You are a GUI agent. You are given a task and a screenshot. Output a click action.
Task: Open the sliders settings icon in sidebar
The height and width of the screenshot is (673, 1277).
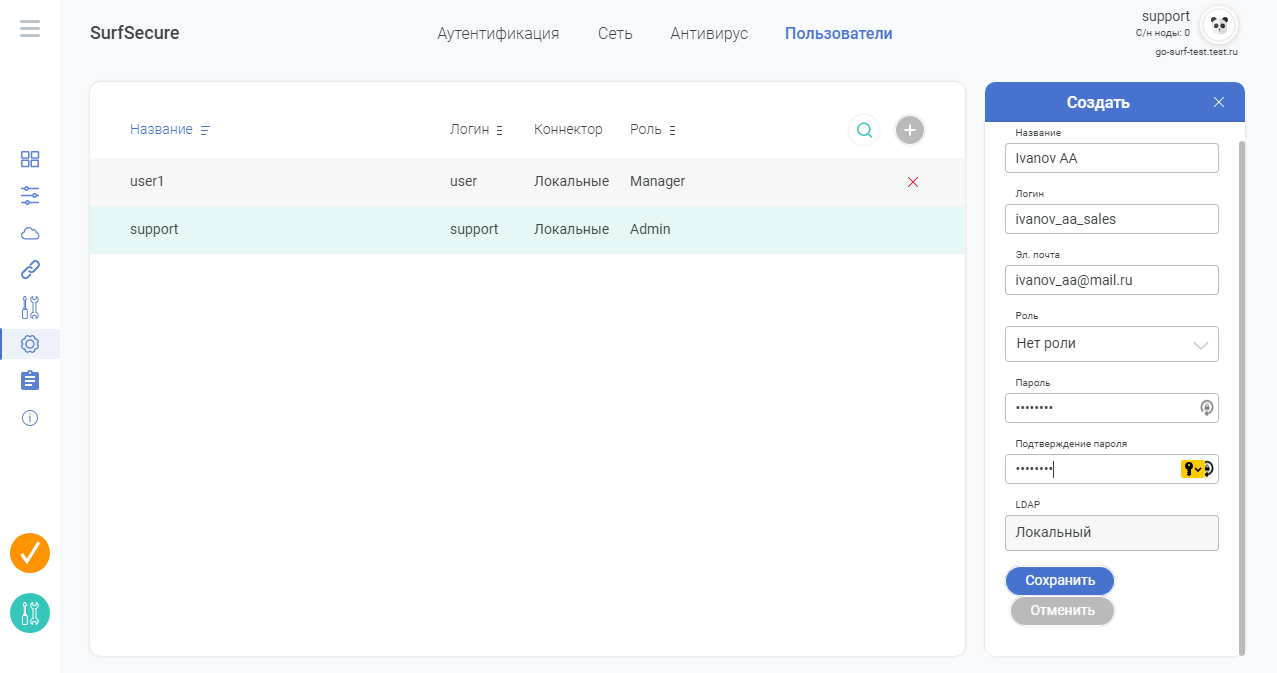(x=30, y=196)
